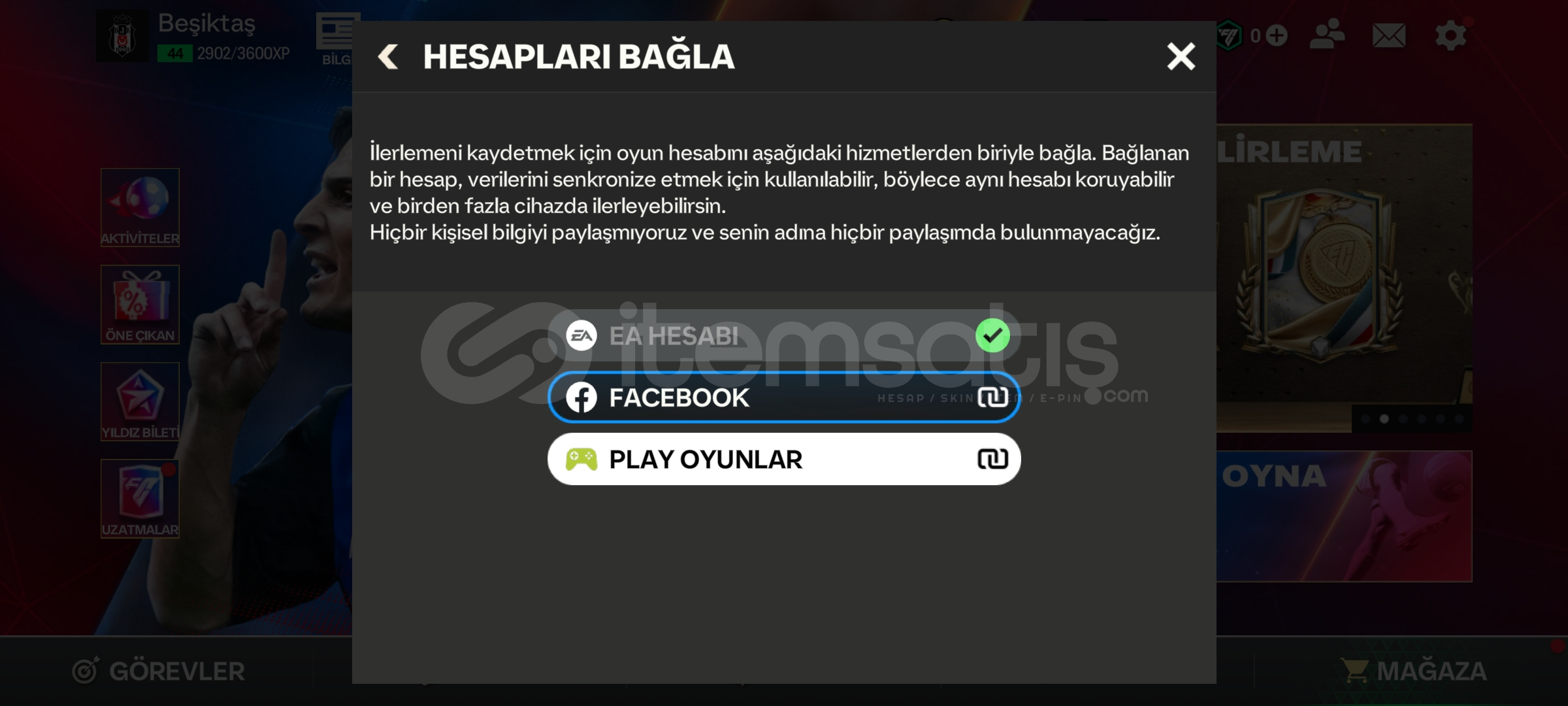Image resolution: width=1568 pixels, height=706 pixels.
Task: Open the Mağaza tab
Action: coord(1413,671)
